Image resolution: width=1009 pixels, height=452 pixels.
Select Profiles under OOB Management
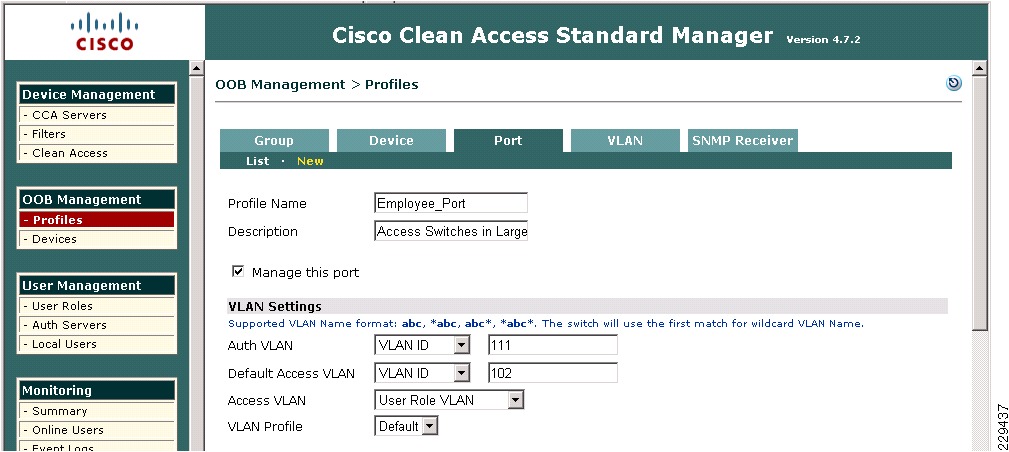pos(97,220)
